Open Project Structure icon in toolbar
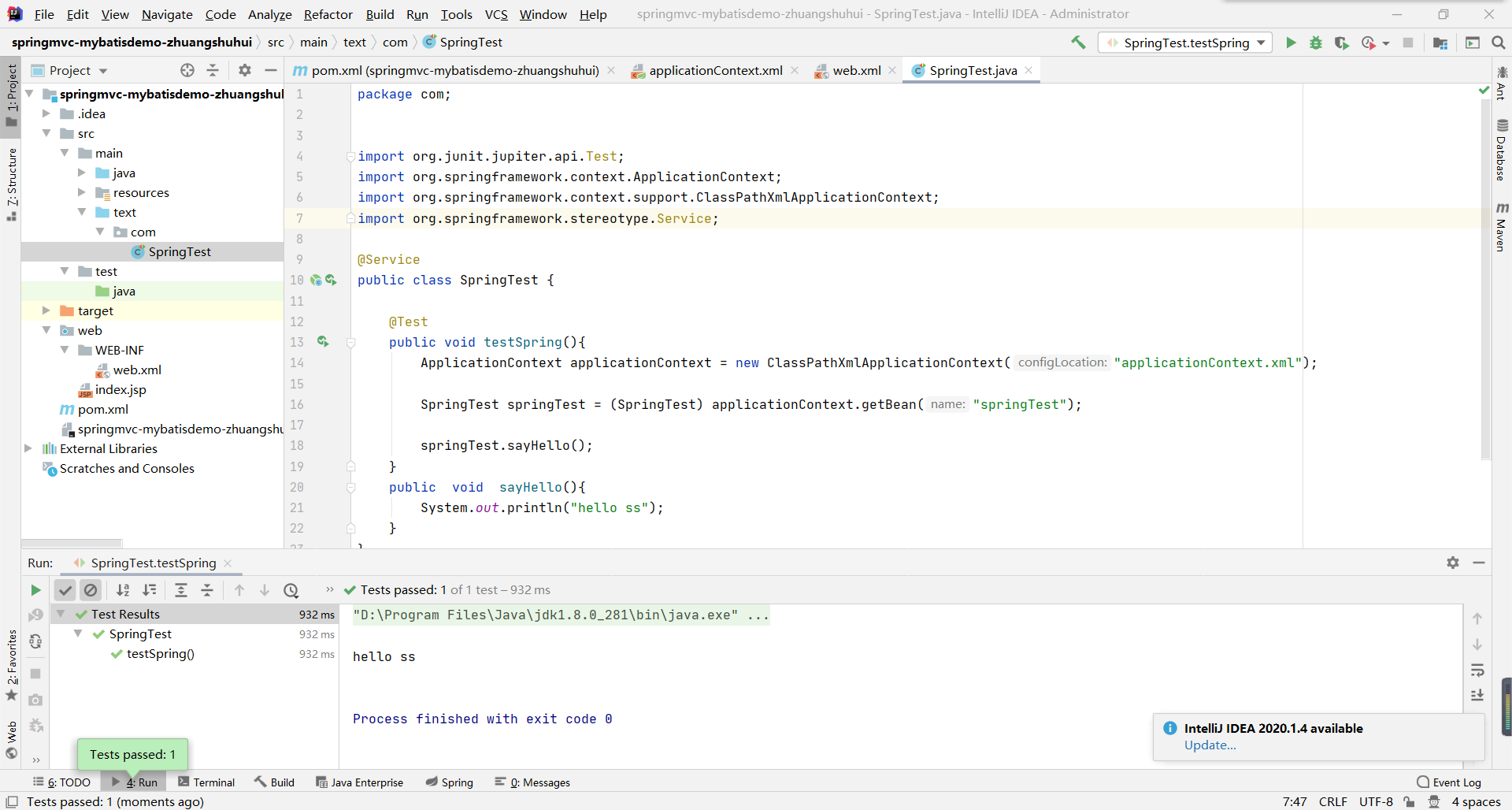 tap(1440, 43)
